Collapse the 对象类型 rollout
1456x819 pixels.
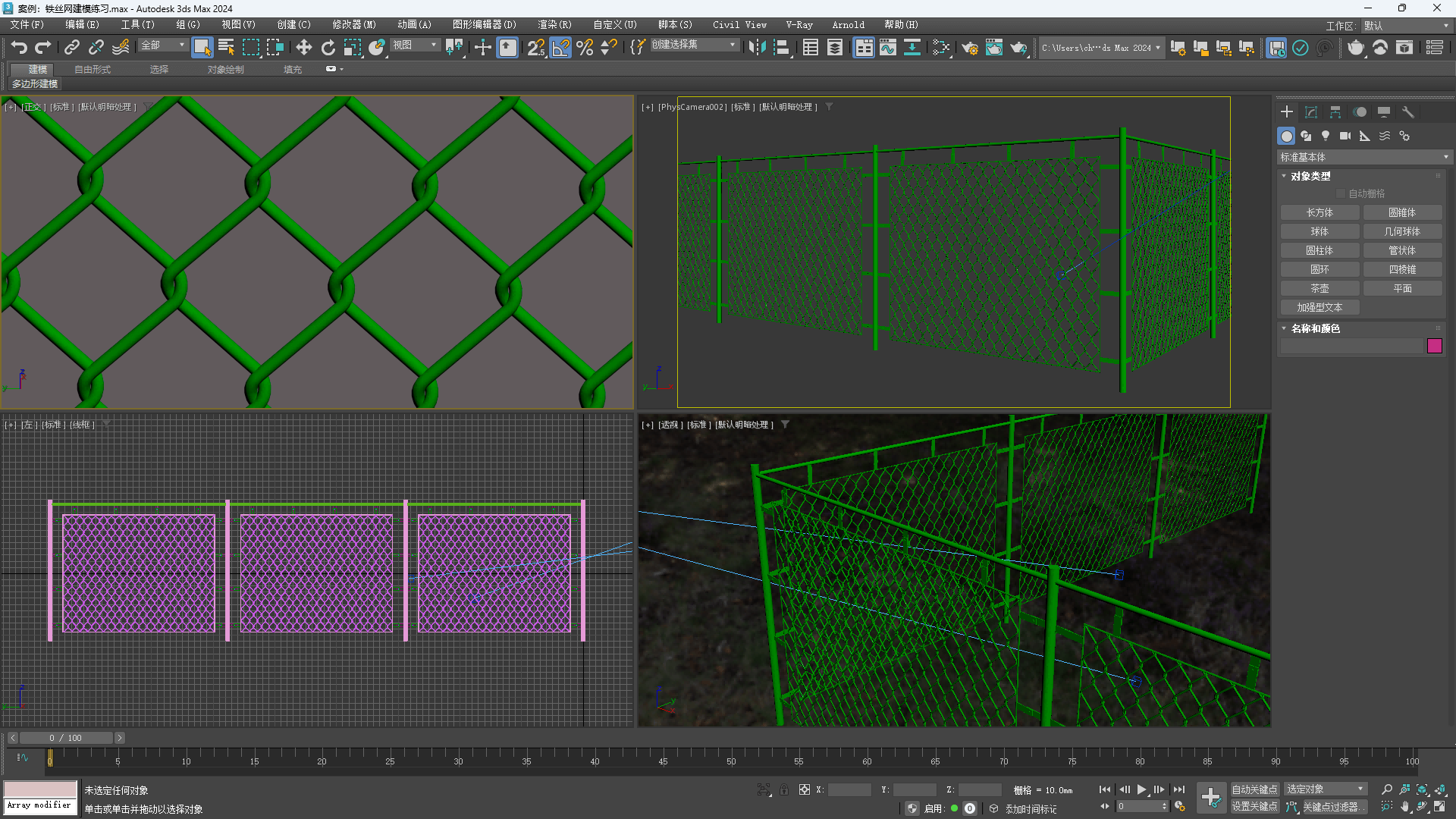(1310, 176)
